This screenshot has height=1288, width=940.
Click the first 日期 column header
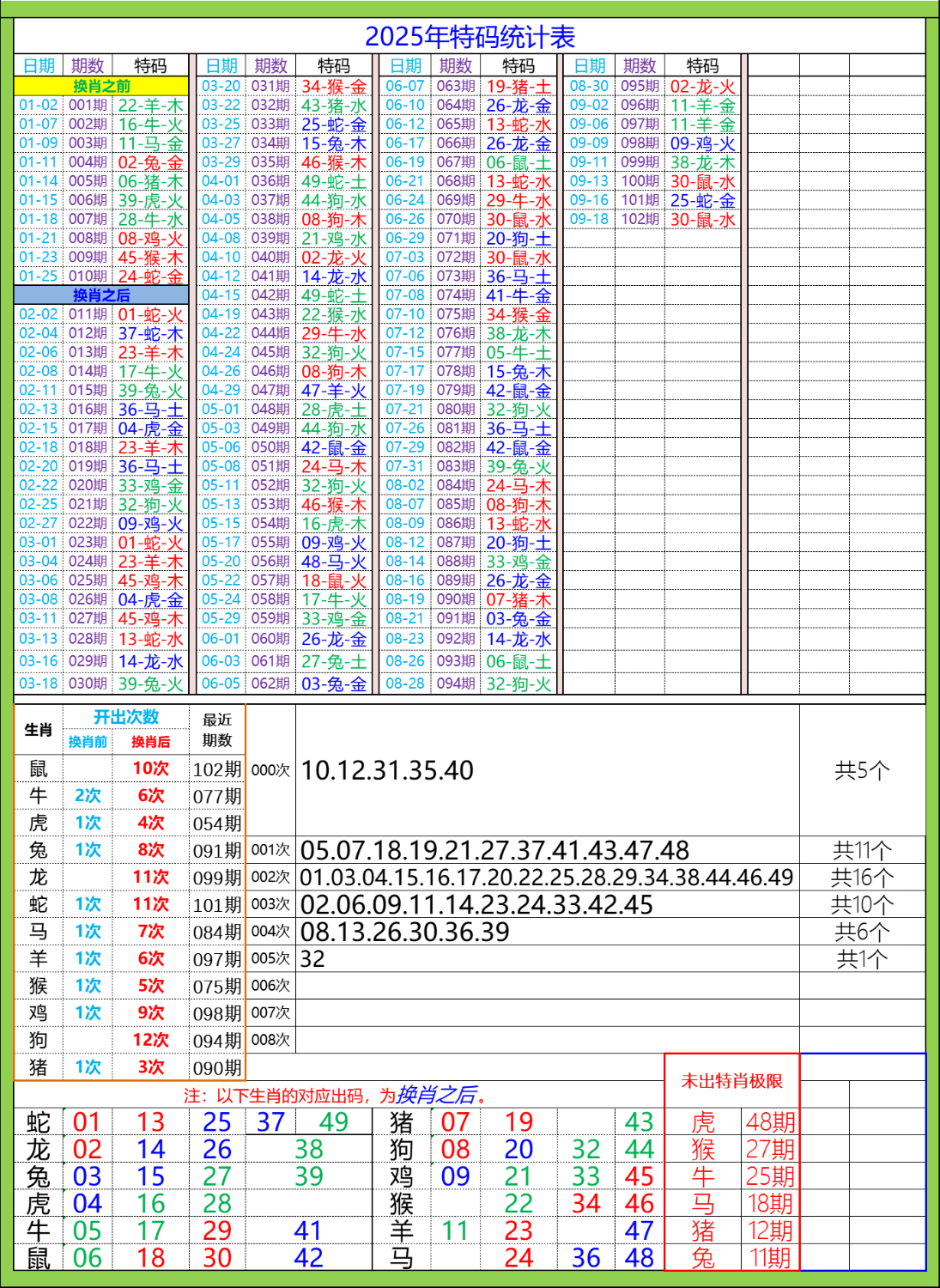point(38,63)
